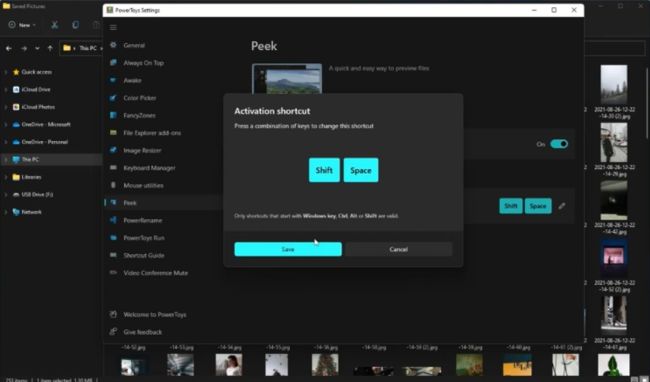Expand Libraries tree node

6,177
